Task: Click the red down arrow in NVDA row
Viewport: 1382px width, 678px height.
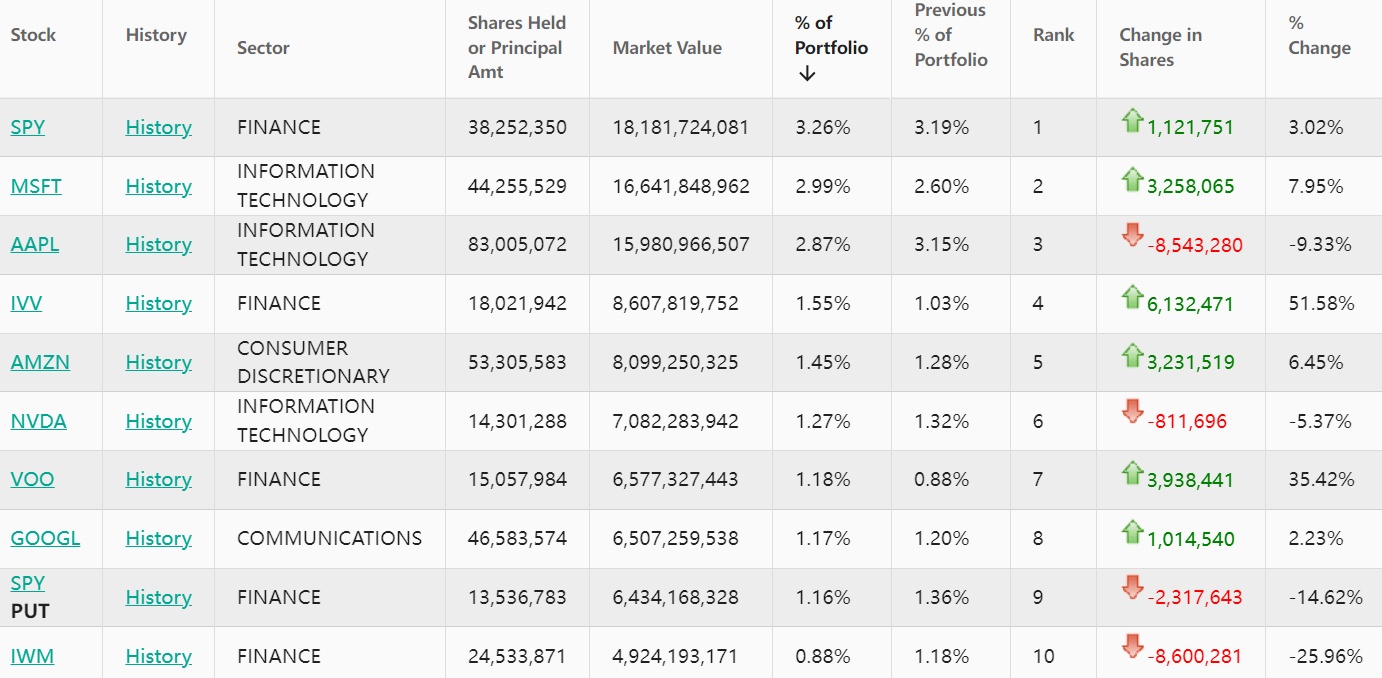Action: tap(1132, 412)
